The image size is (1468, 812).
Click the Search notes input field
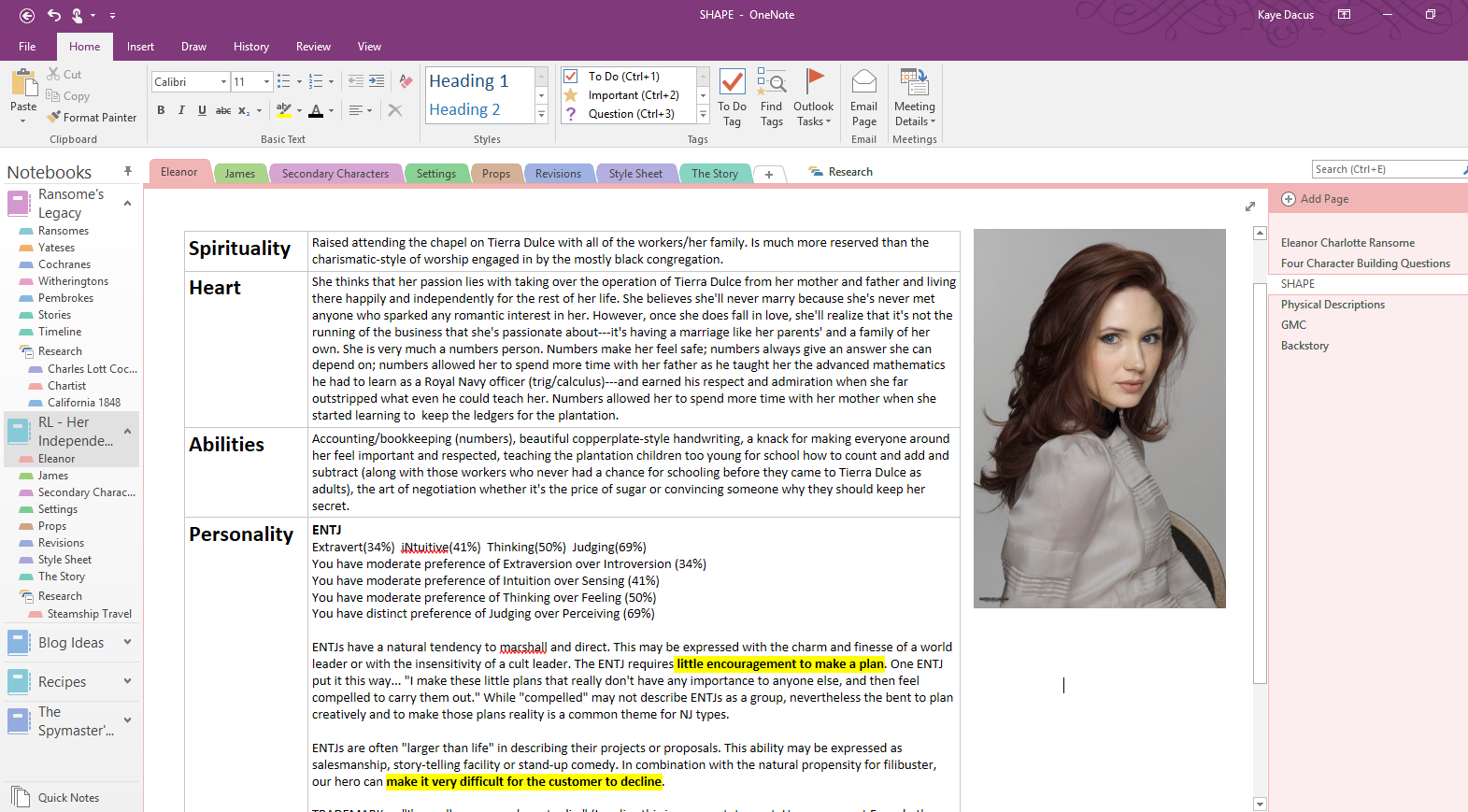1385,169
